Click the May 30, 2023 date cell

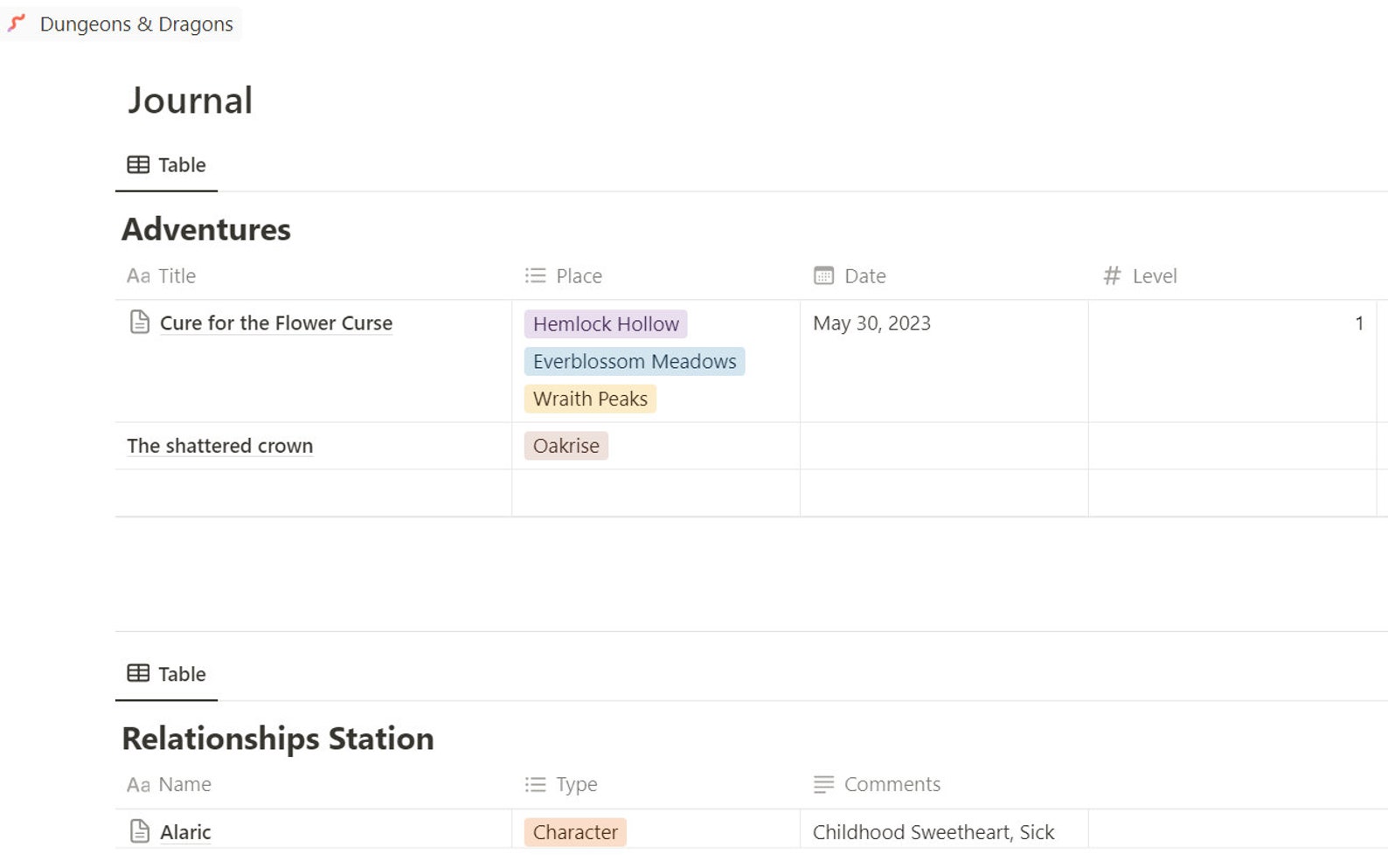pyautogui.click(x=944, y=361)
